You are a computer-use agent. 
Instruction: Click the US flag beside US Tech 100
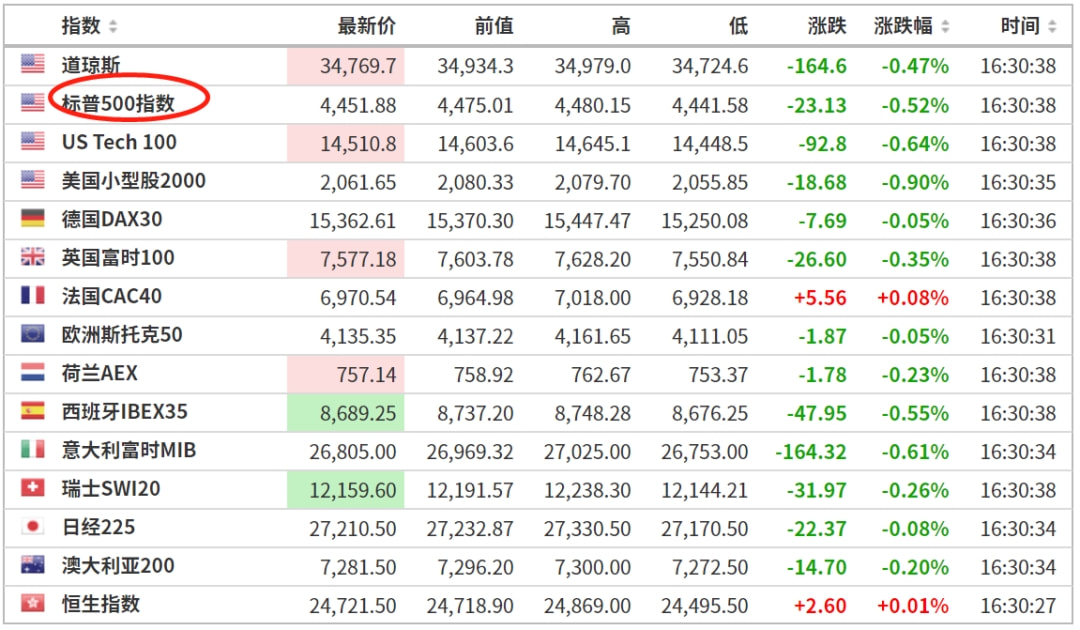click(x=32, y=141)
